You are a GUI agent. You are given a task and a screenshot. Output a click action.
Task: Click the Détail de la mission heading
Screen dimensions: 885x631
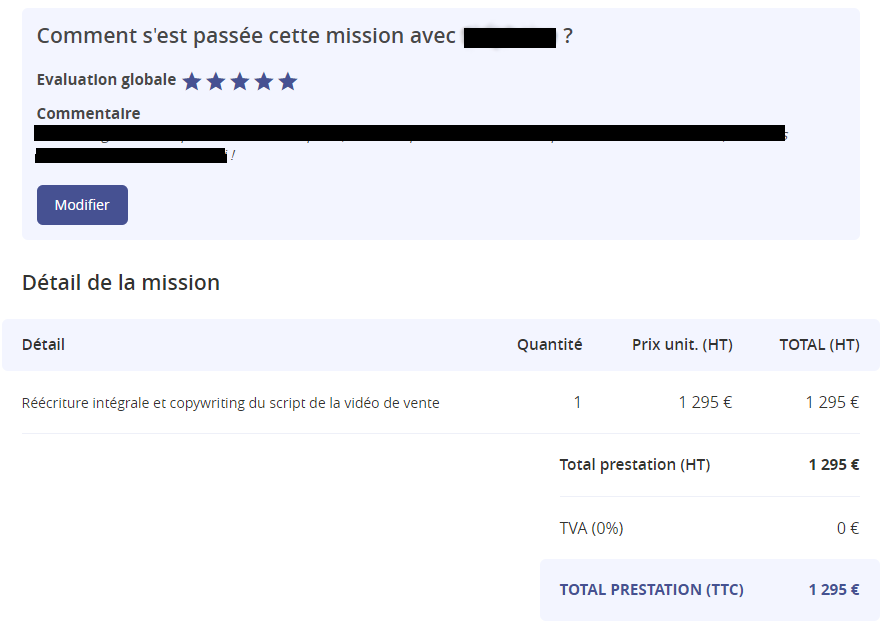[x=121, y=283]
